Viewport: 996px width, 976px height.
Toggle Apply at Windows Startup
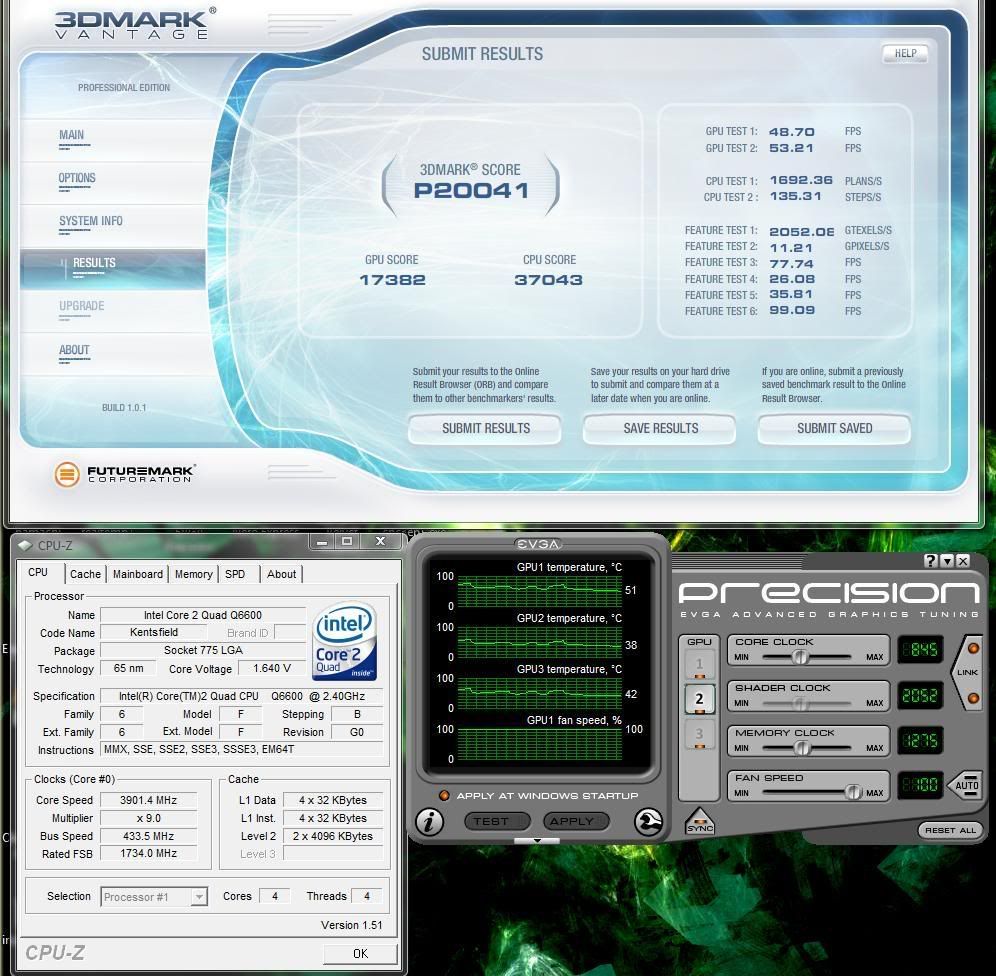[444, 796]
